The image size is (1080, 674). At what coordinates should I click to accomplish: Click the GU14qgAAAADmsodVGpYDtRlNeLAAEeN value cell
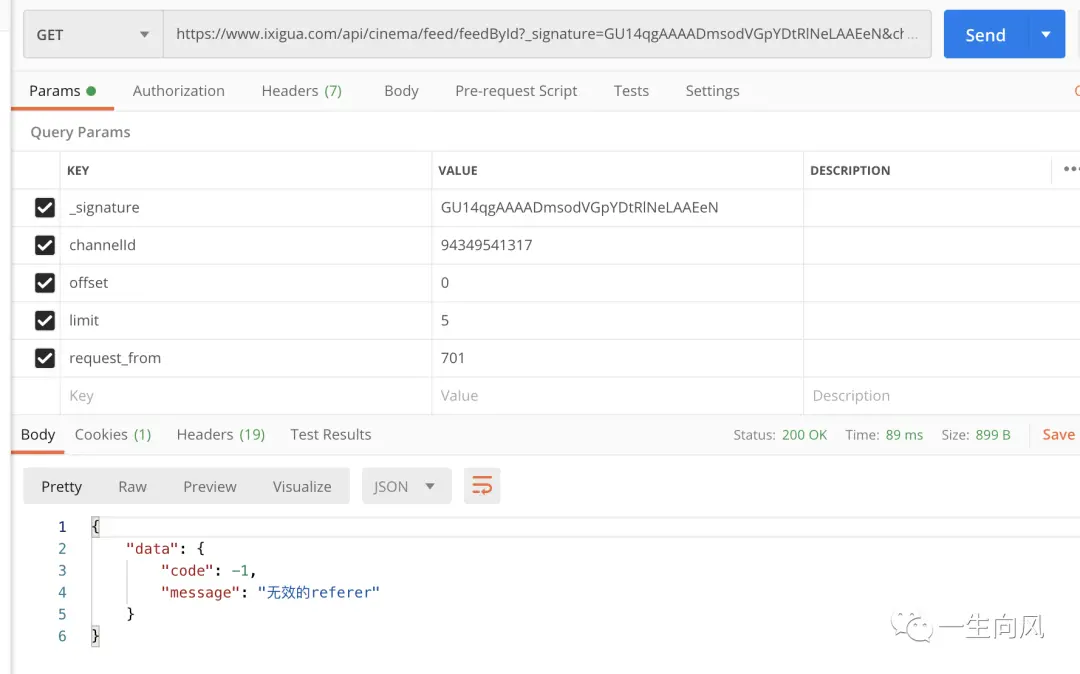click(617, 207)
